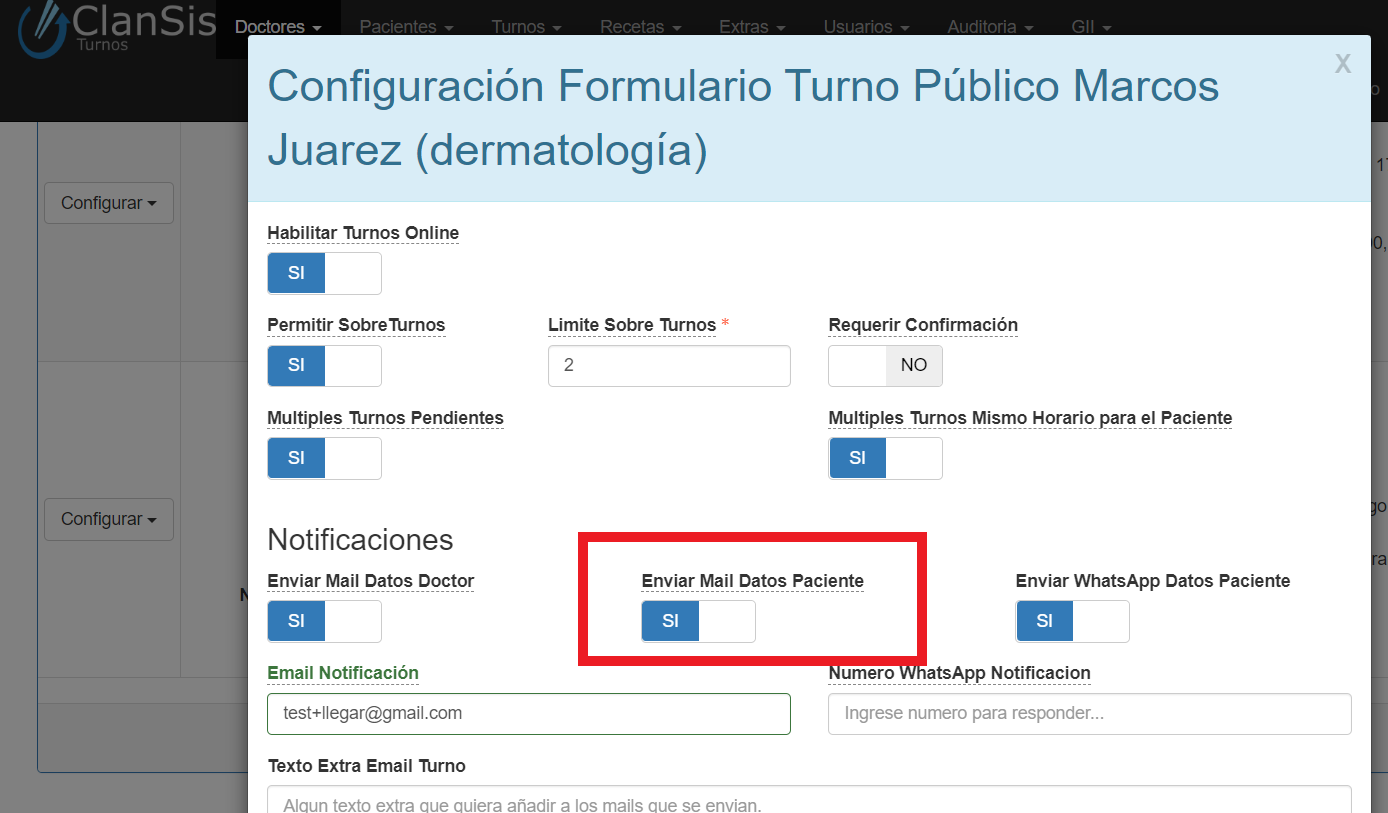This screenshot has height=813, width=1388.
Task: Disable Enviar WhatsApp Datos Paciente switch
Action: 1072,621
